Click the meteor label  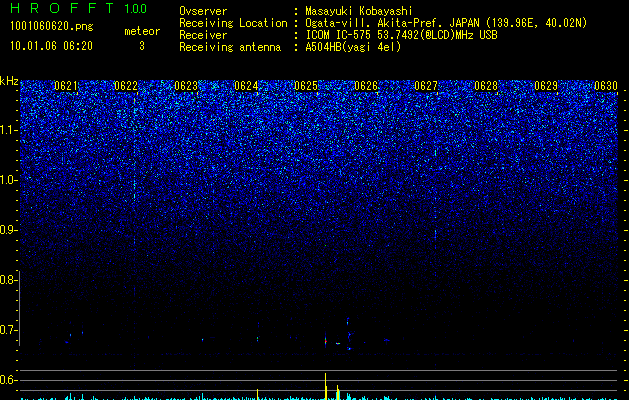point(142,31)
